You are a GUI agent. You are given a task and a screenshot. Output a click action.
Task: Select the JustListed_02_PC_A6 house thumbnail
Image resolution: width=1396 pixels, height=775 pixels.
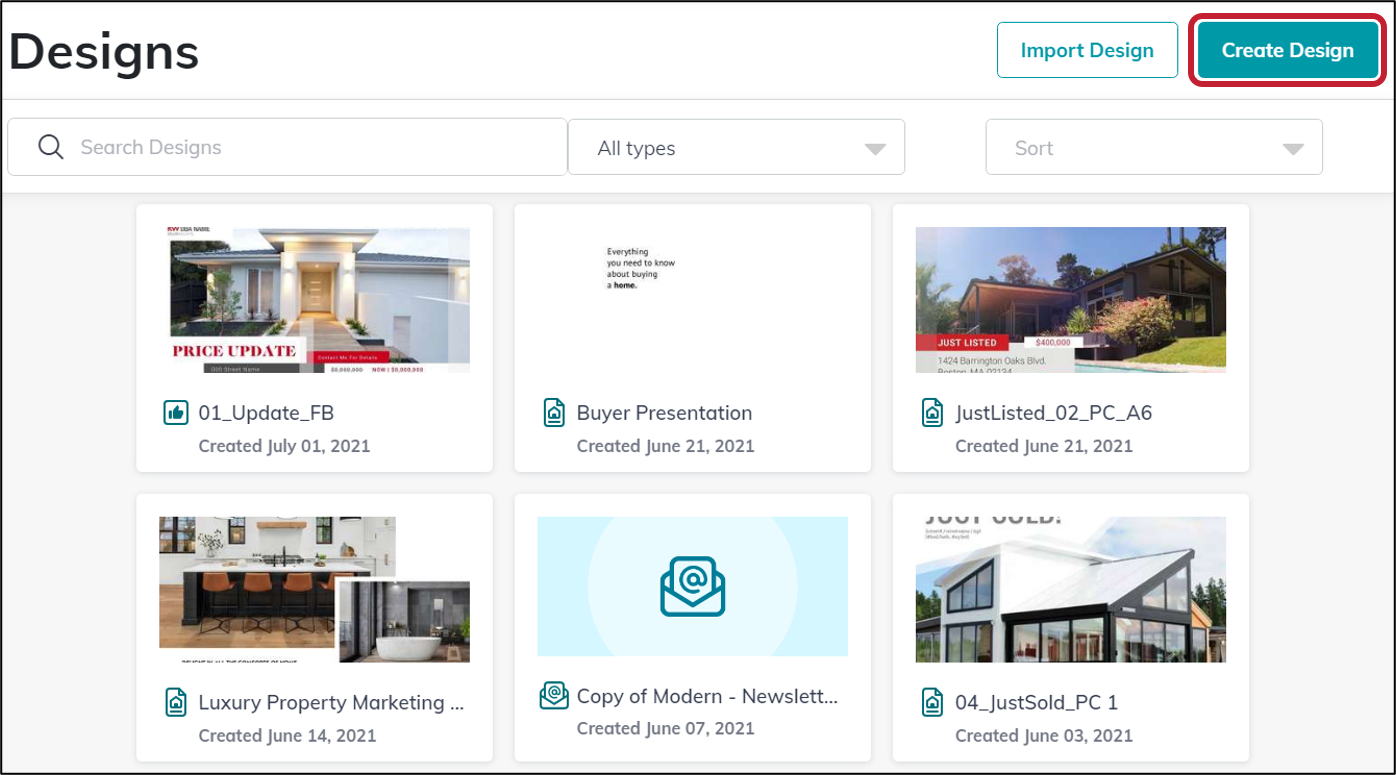click(x=1070, y=300)
